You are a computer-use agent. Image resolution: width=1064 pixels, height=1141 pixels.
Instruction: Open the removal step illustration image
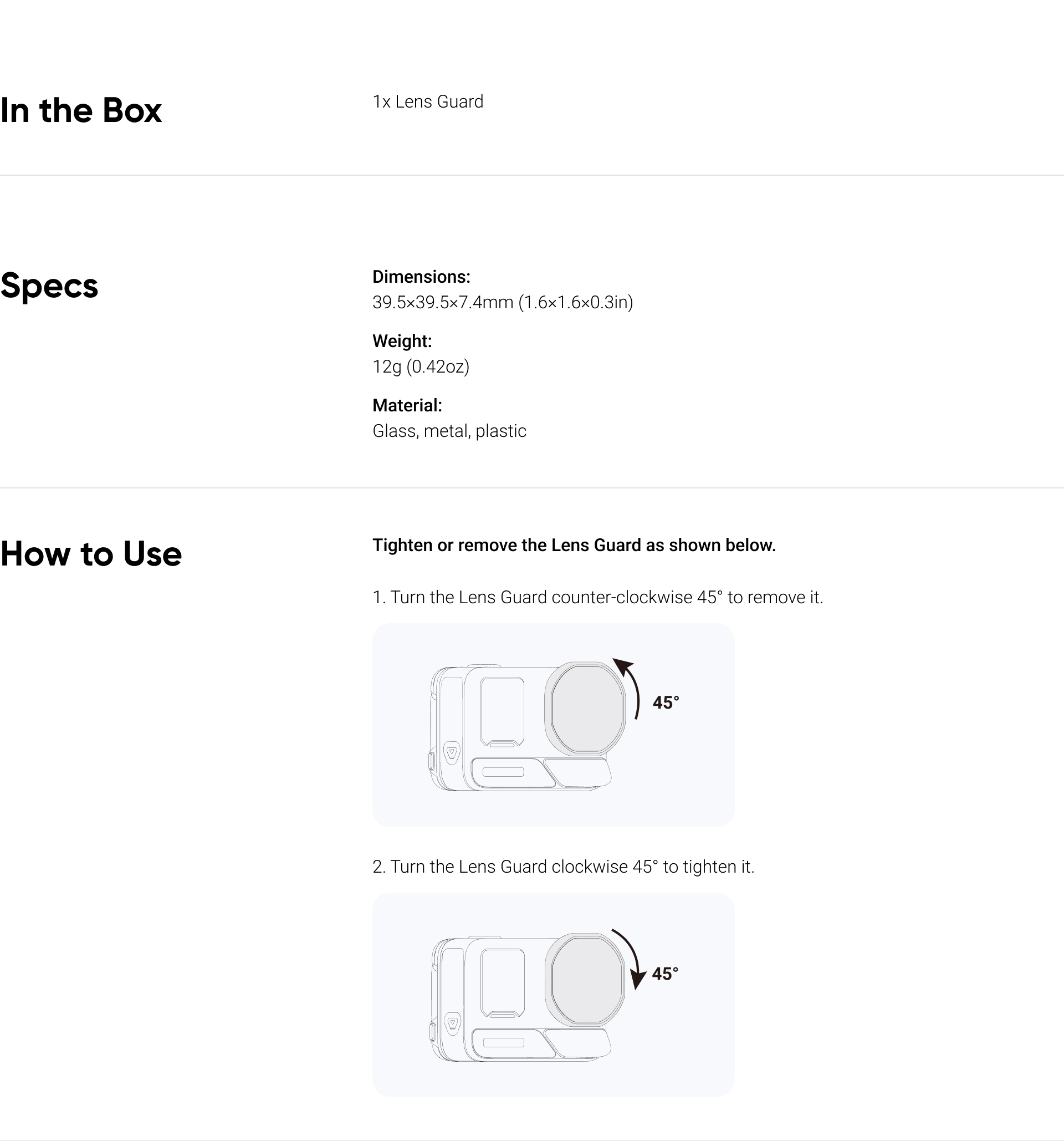click(554, 725)
